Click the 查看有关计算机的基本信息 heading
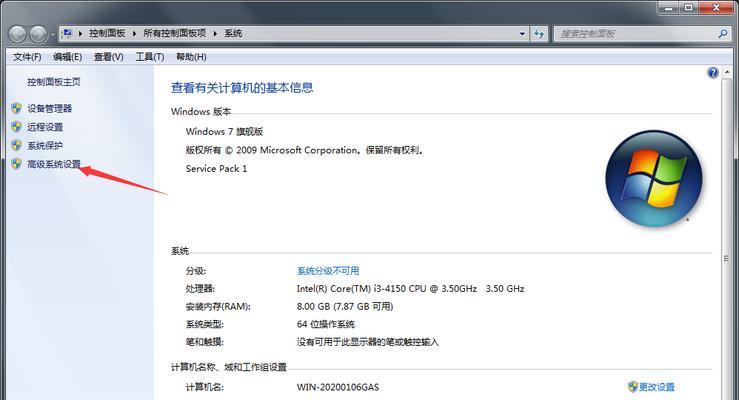This screenshot has height=400, width=739. 242,88
